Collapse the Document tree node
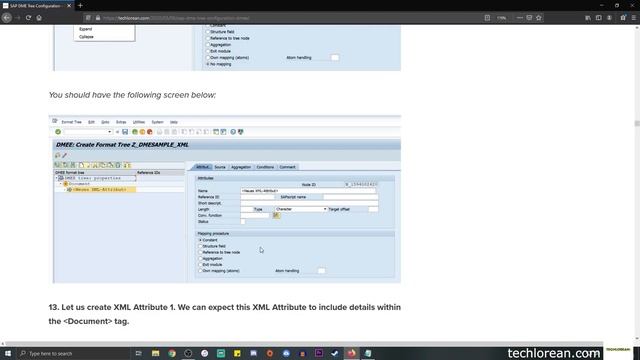640x360 pixels. [61, 184]
